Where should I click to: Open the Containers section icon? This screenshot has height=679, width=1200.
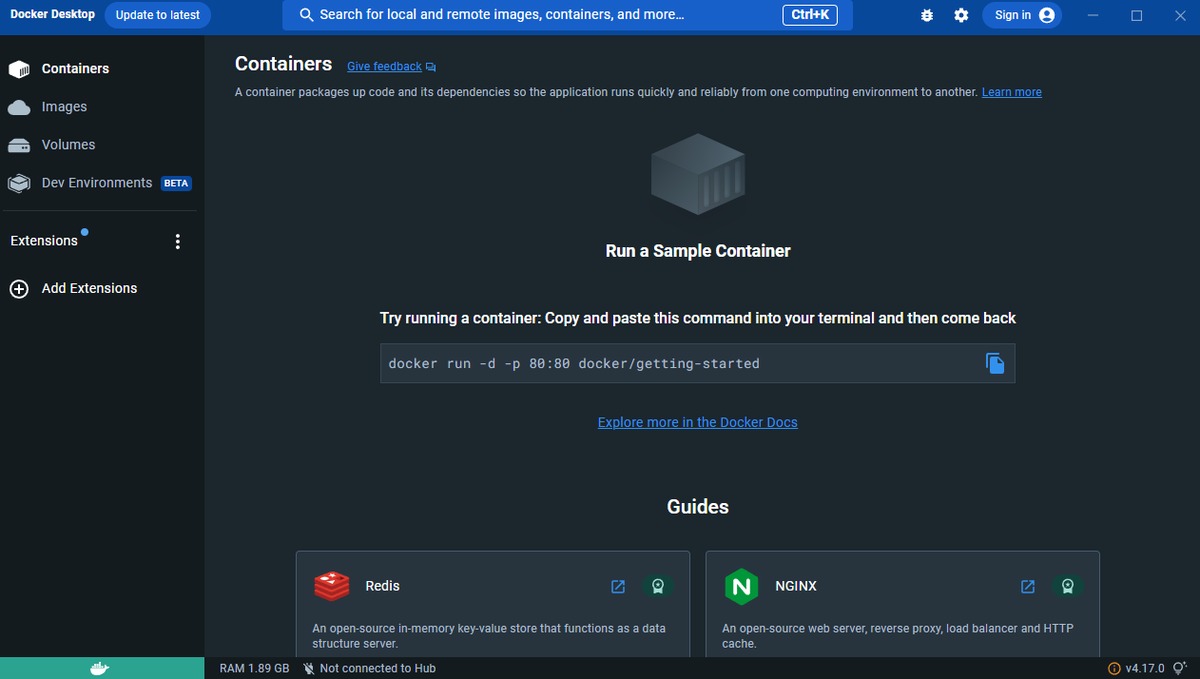click(19, 69)
